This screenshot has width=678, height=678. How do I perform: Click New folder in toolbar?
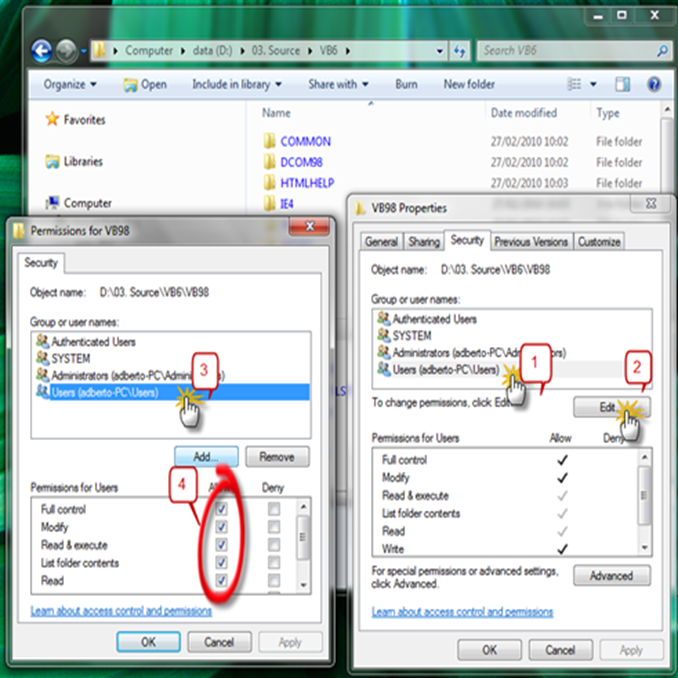point(469,84)
